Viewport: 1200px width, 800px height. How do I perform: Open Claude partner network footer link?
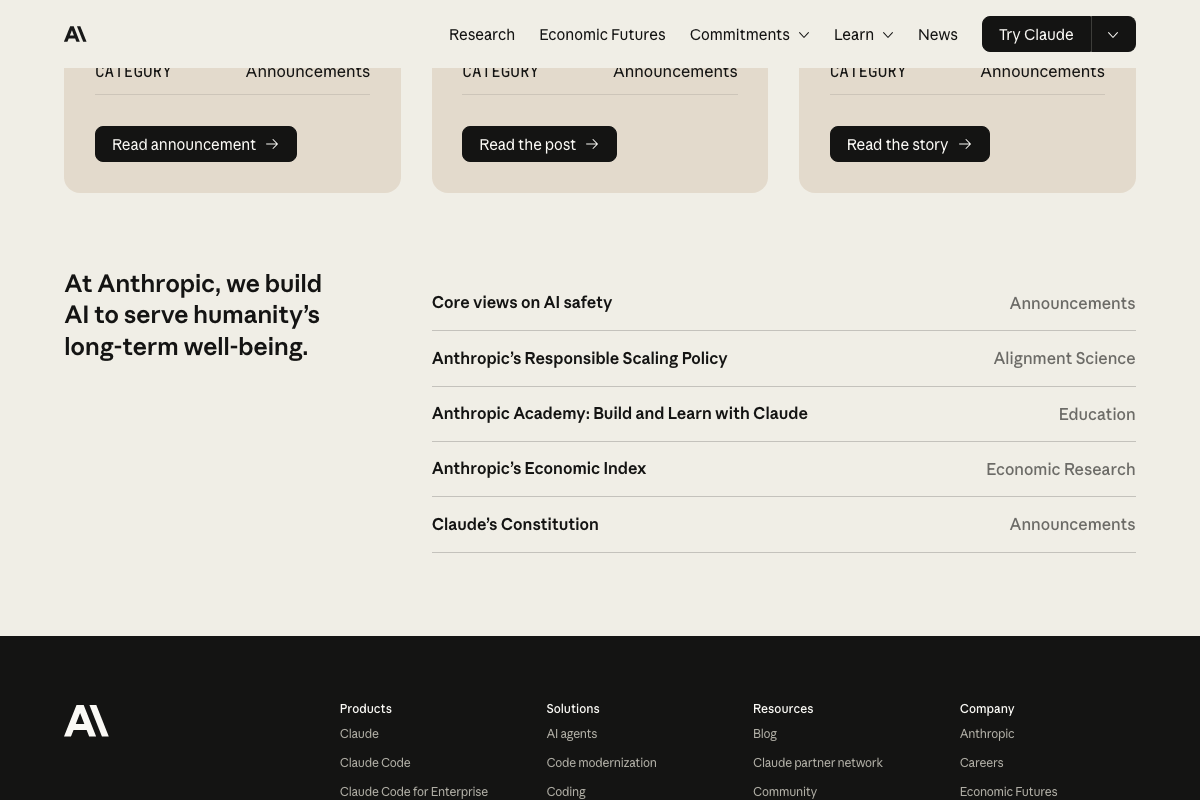tap(818, 762)
